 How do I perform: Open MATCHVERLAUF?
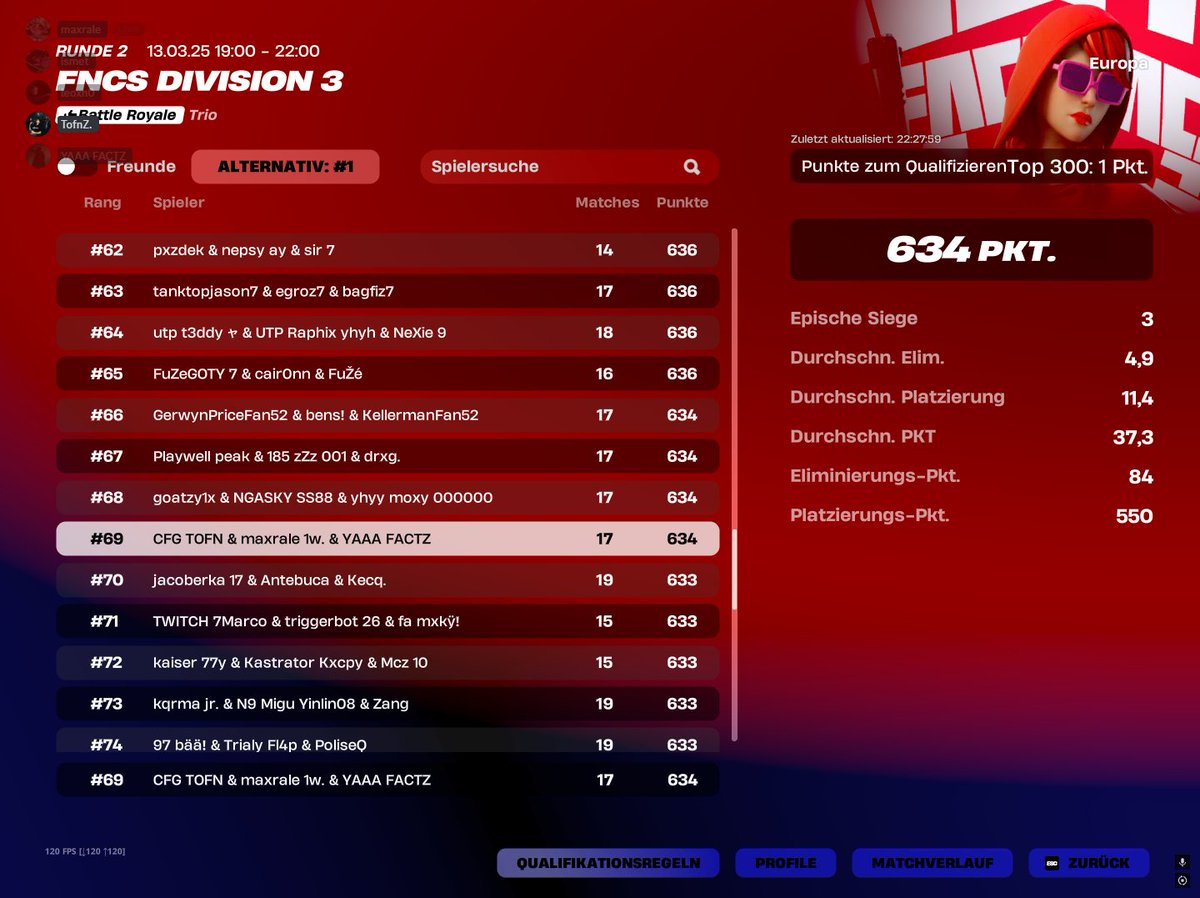932,863
